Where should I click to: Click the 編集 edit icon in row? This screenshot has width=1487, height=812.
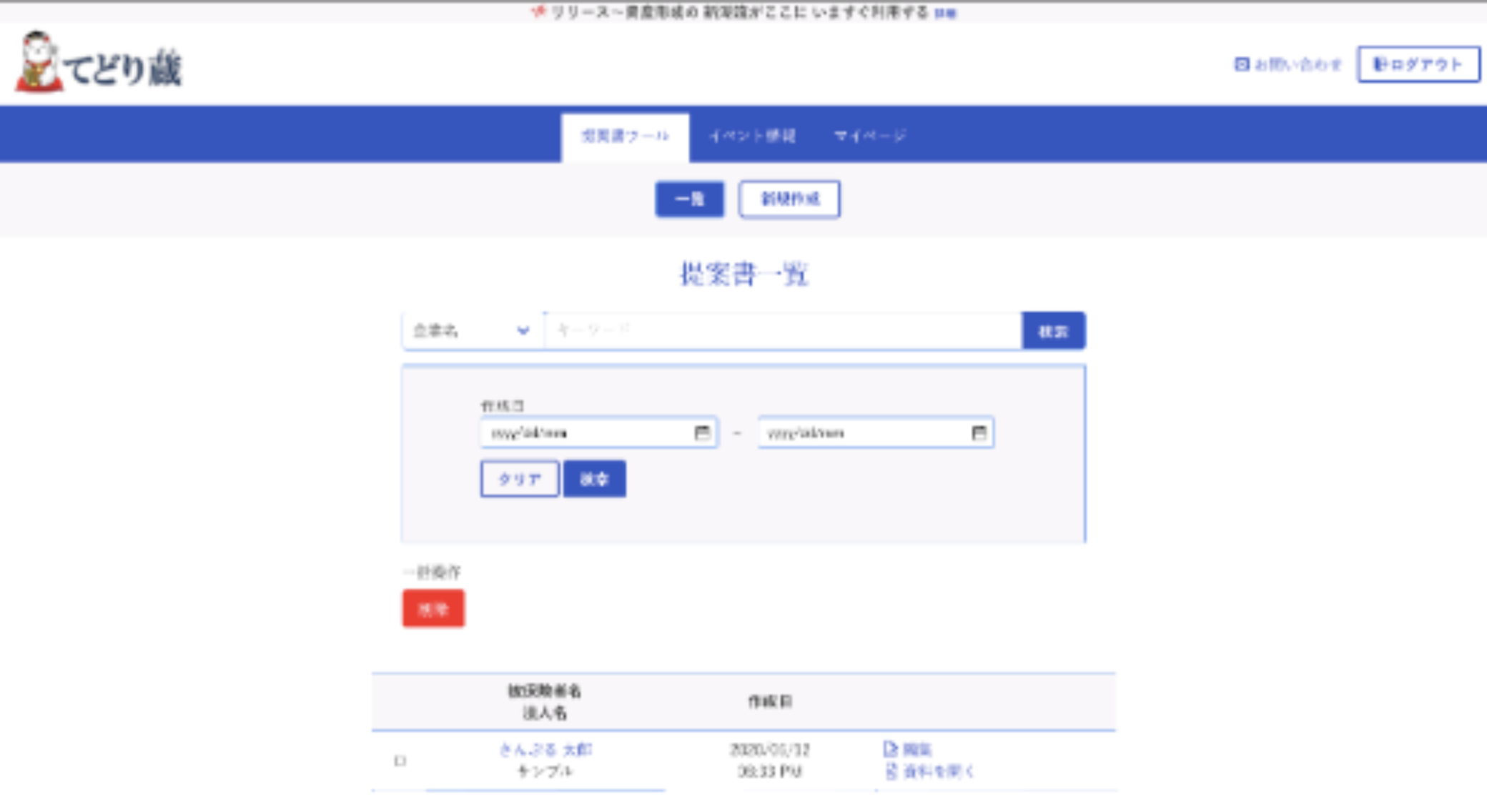pyautogui.click(x=890, y=748)
